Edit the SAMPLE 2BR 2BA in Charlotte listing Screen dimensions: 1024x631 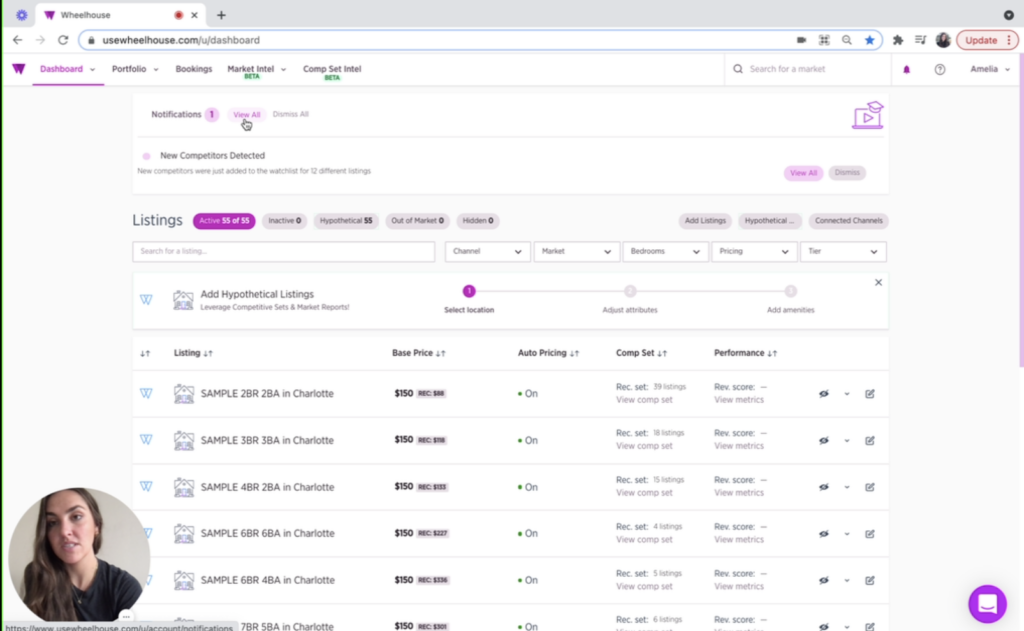tap(870, 394)
